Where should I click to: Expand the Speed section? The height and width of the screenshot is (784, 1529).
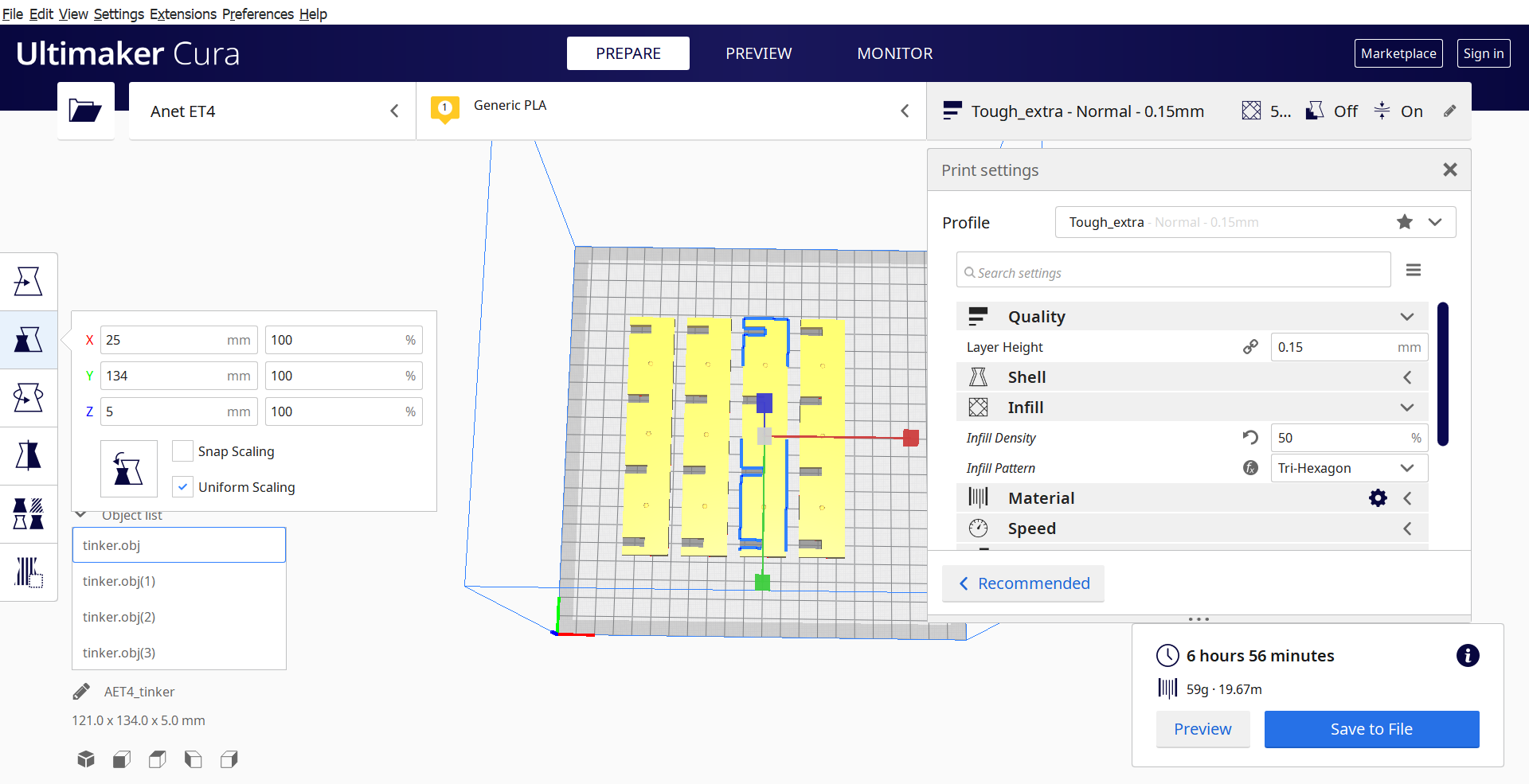pos(1191,529)
